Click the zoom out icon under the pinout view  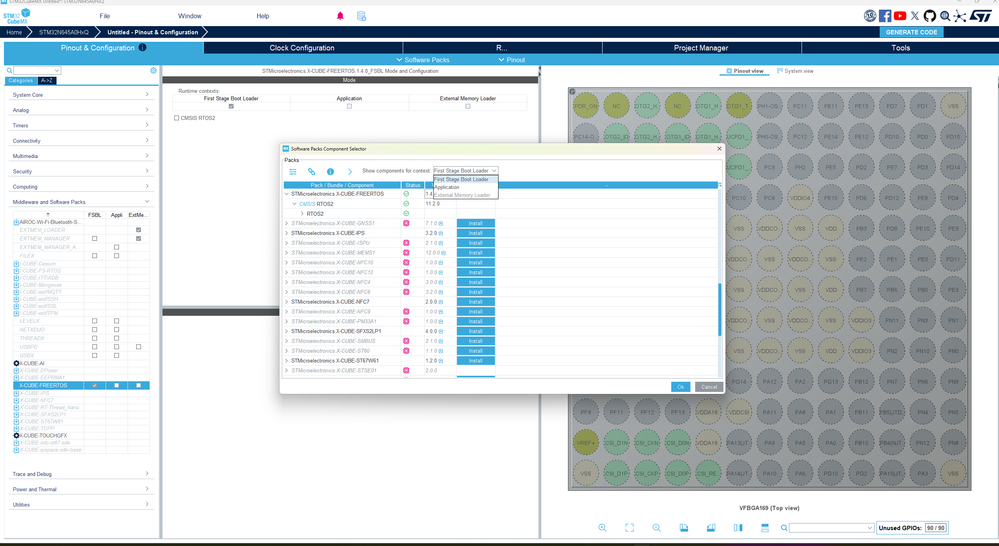click(656, 528)
